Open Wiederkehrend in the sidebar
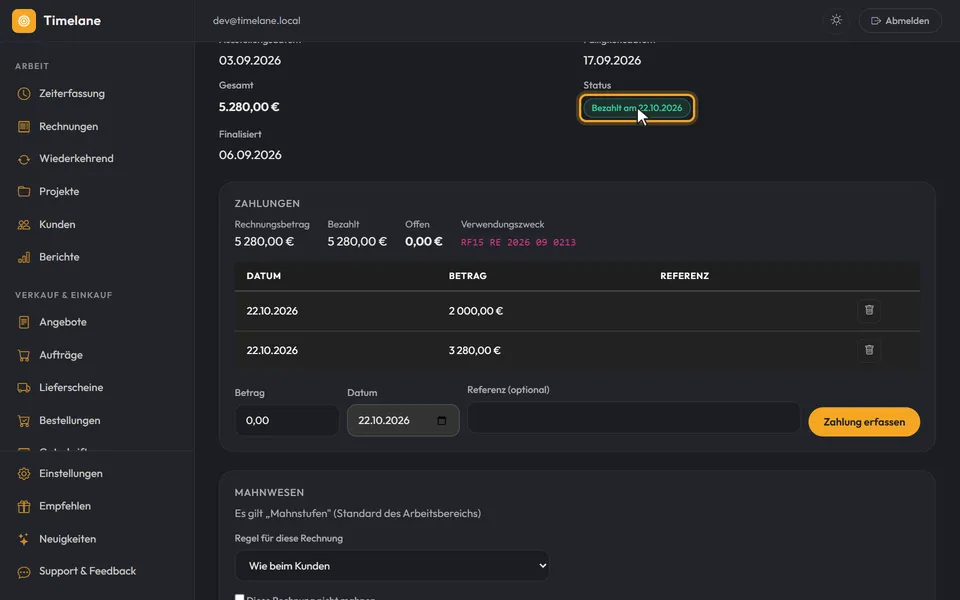 click(x=76, y=159)
